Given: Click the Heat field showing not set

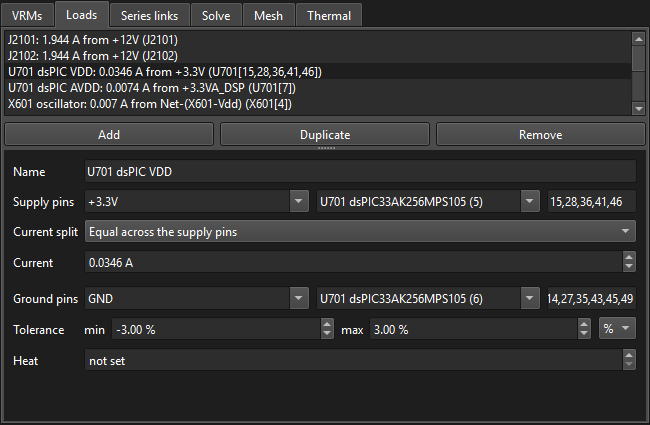Looking at the screenshot, I should (354, 360).
